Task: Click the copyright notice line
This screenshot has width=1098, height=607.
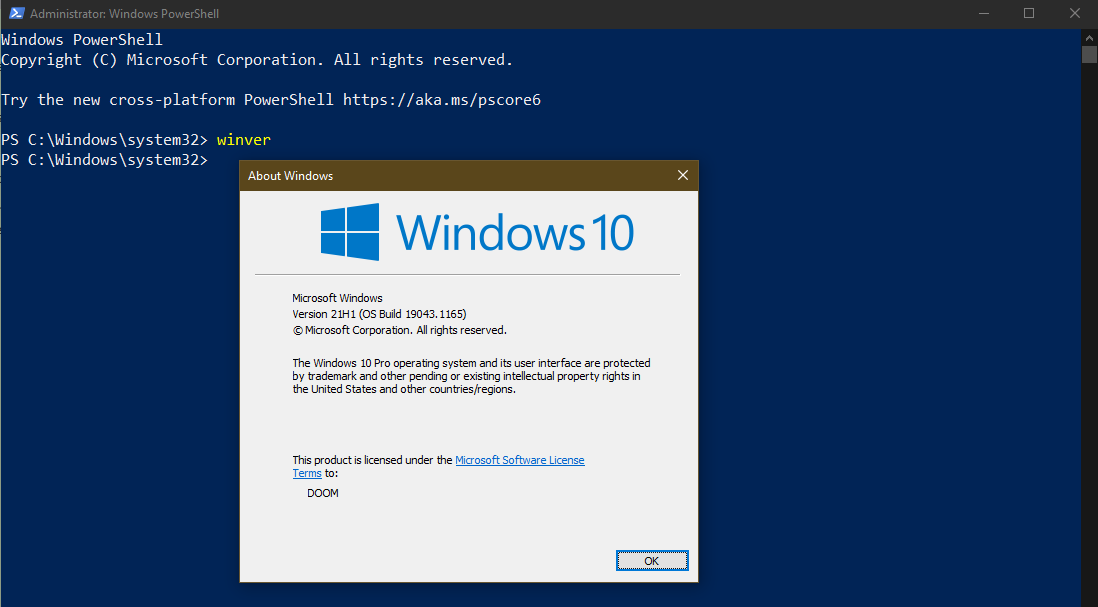Action: (x=399, y=329)
